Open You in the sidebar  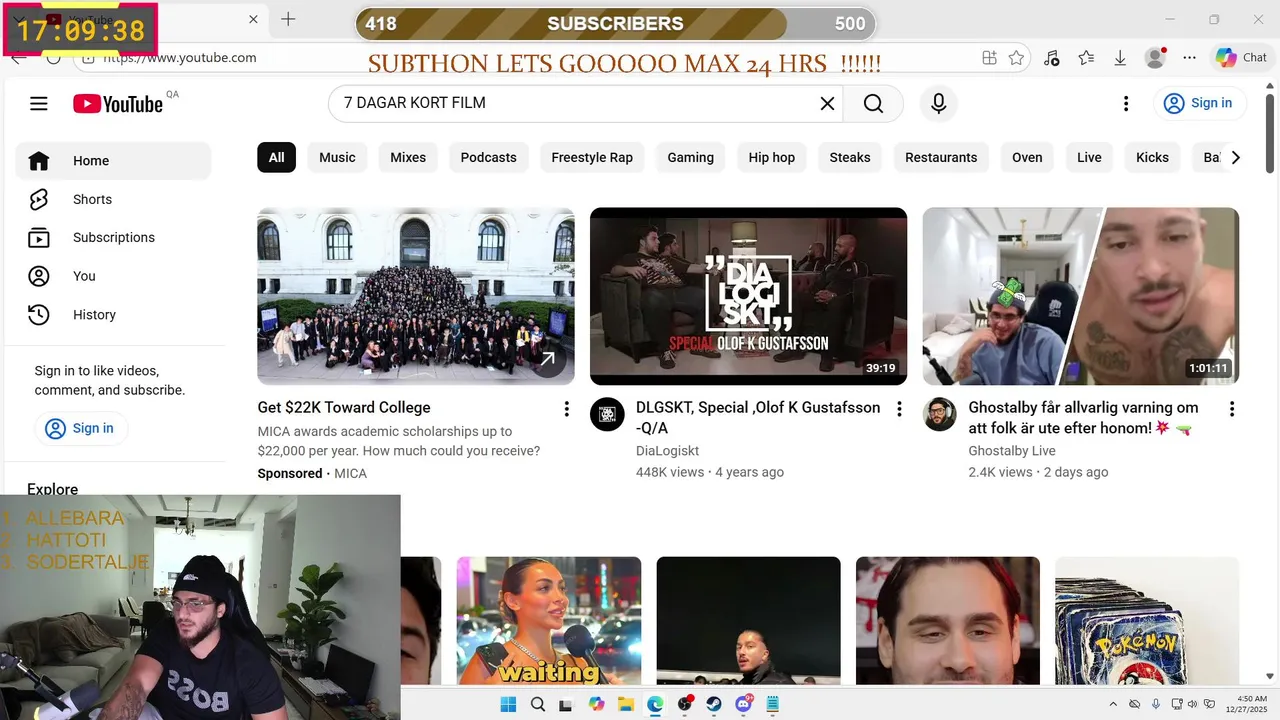(113, 276)
